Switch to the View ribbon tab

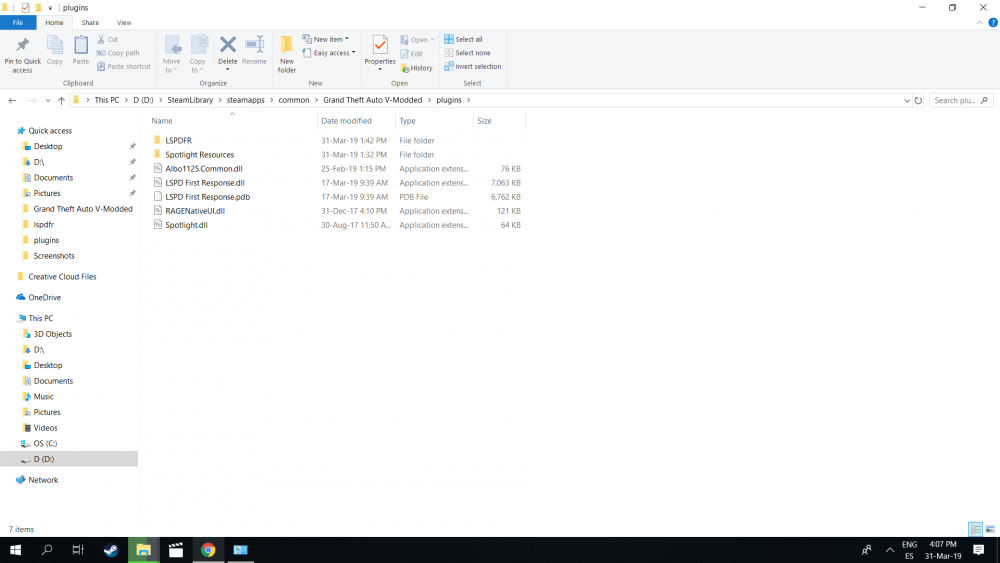(x=124, y=22)
